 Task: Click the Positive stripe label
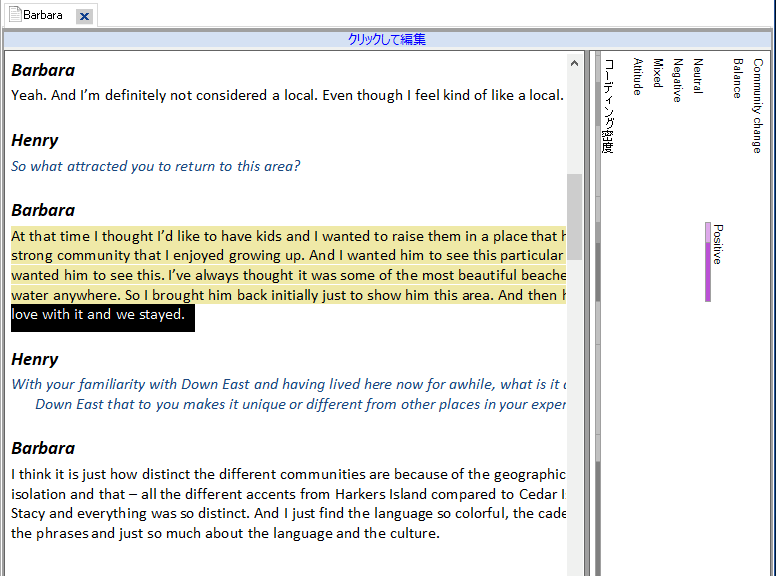[718, 244]
